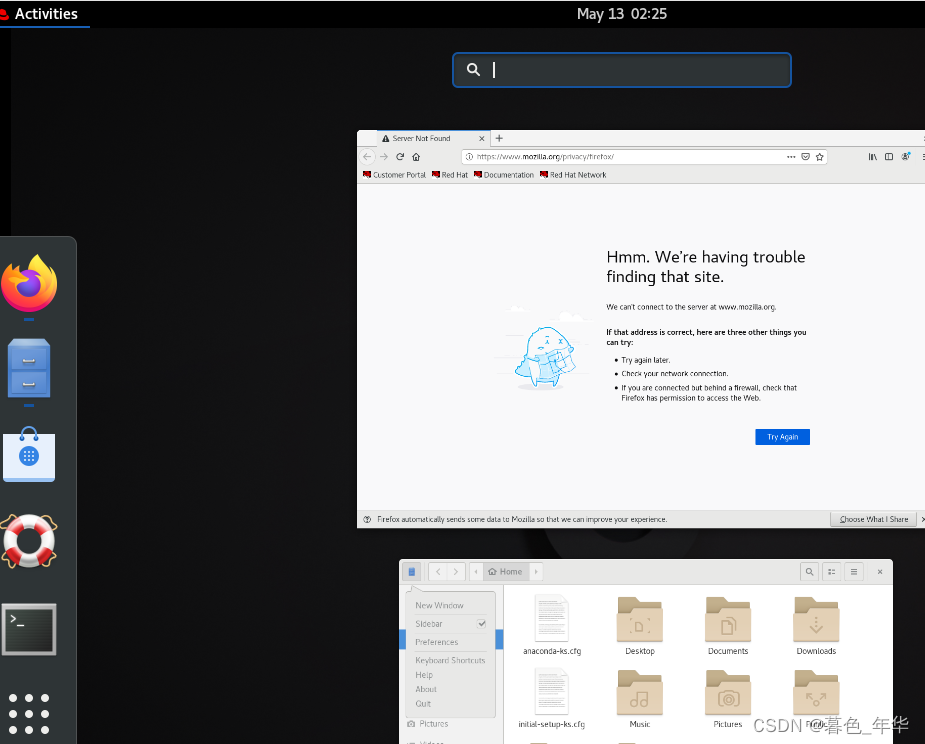
Task: Select the Pictures folder icon
Action: [728, 693]
